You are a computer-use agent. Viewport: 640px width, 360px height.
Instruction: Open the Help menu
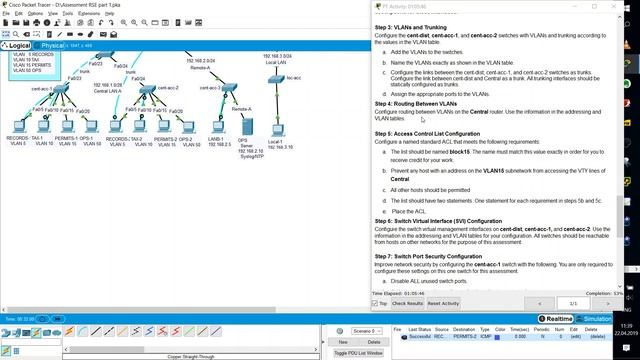(x=109, y=13)
